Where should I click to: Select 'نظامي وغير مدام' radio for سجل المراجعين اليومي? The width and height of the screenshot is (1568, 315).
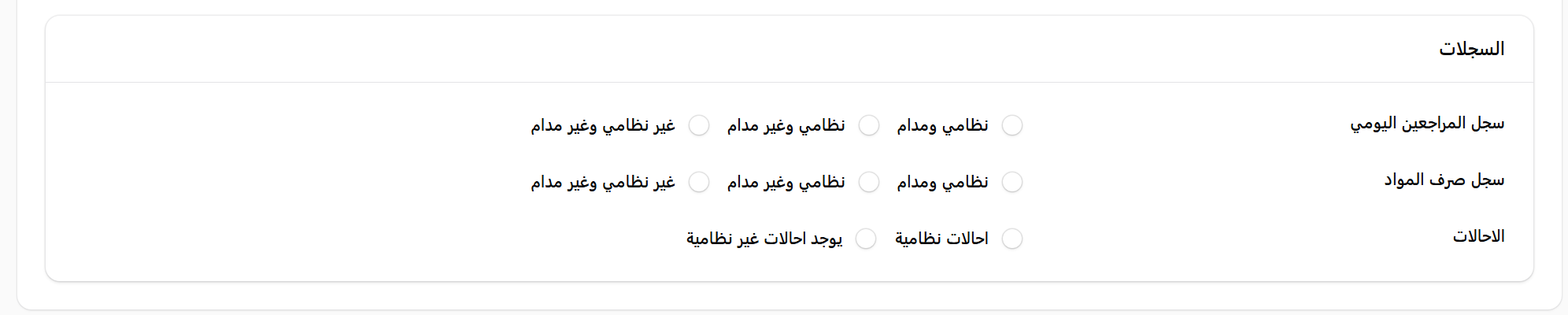pyautogui.click(x=868, y=125)
